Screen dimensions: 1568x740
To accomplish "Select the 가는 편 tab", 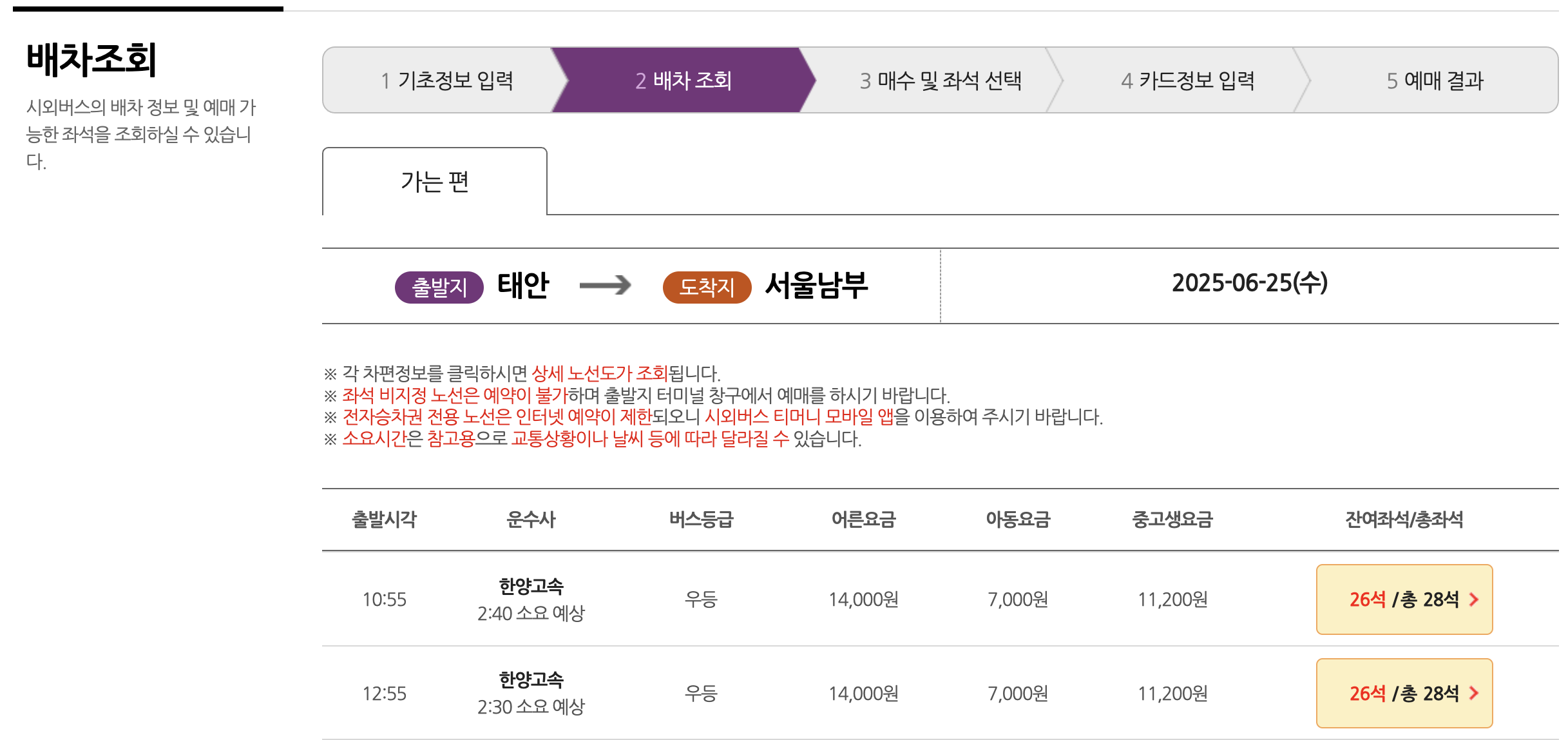I will coord(434,182).
